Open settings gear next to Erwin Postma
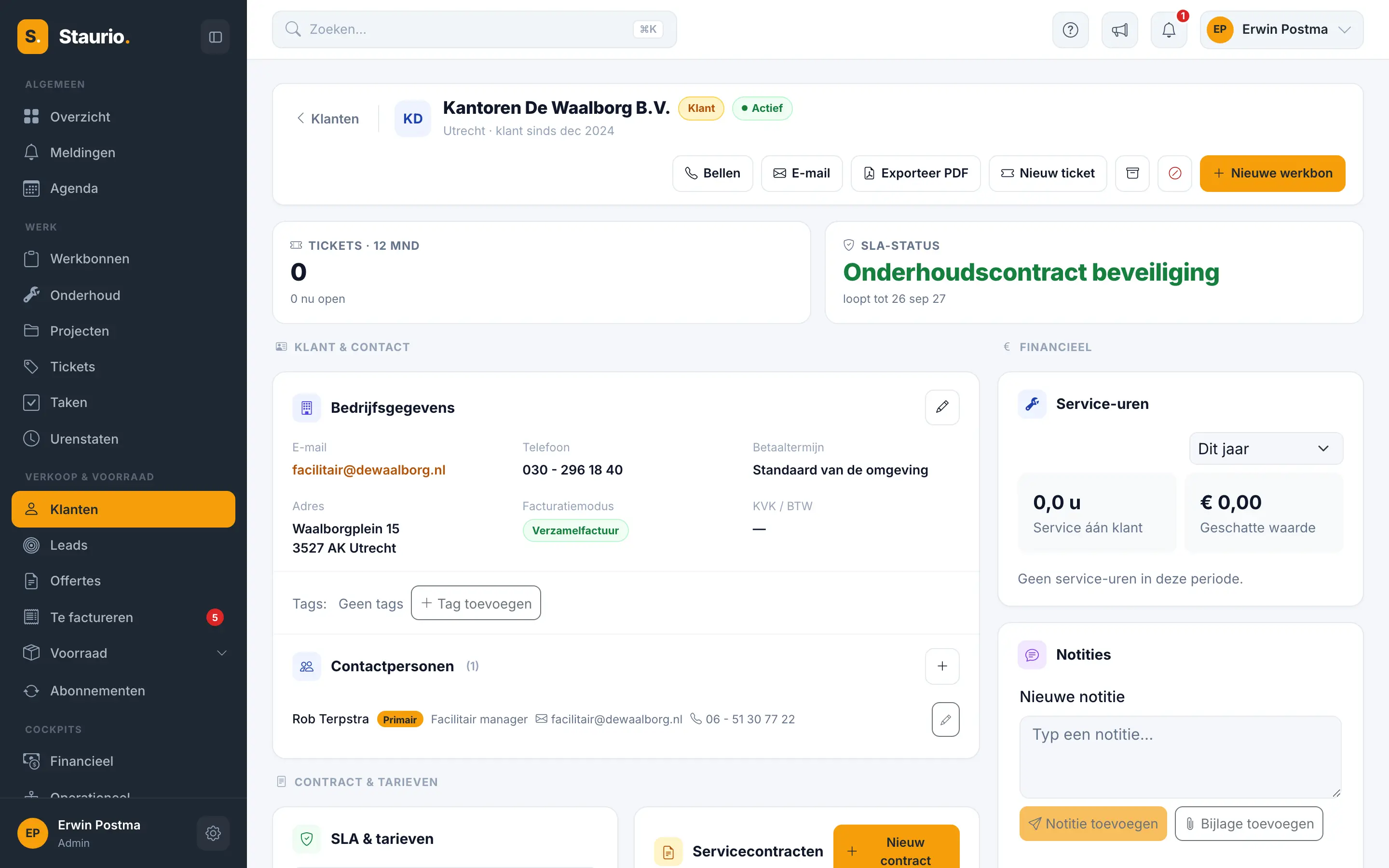Screen dimensions: 1389x868 point(213,833)
